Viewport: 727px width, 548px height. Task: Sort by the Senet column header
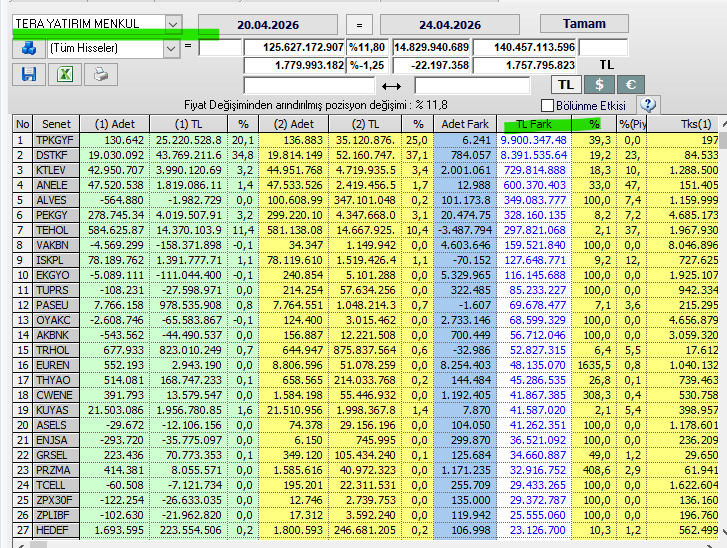pos(56,124)
